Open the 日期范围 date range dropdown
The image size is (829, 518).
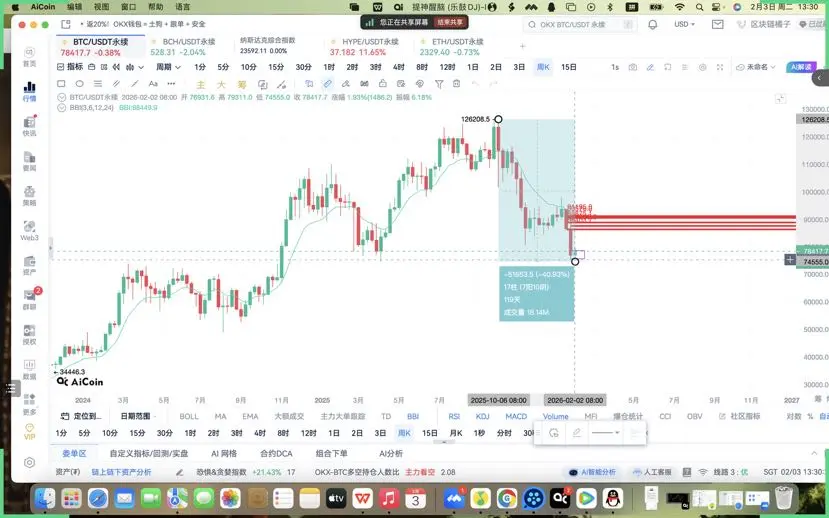tap(138, 417)
